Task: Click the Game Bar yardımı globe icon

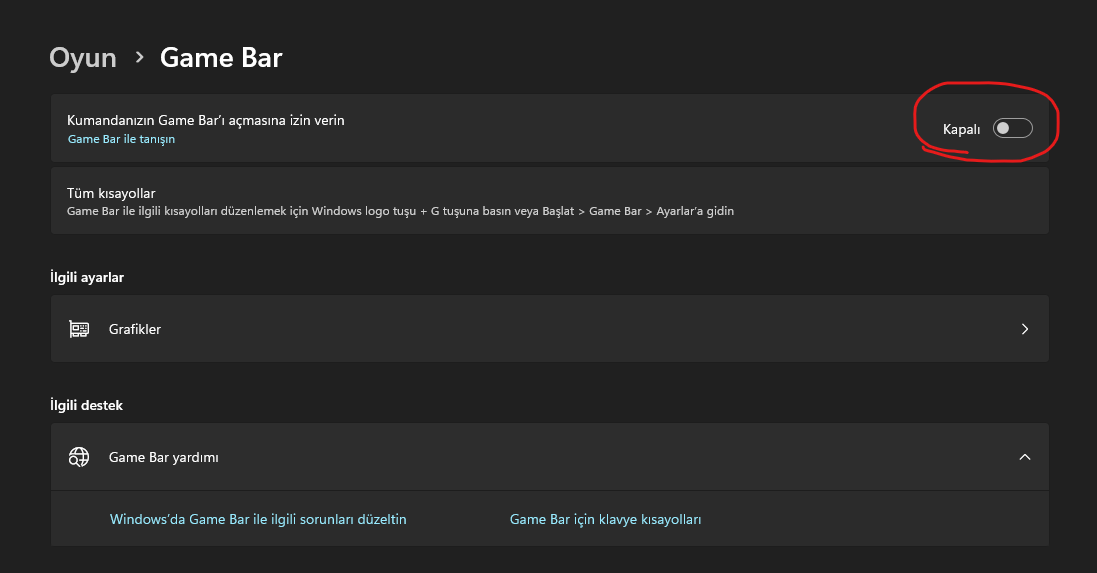Action: (79, 457)
